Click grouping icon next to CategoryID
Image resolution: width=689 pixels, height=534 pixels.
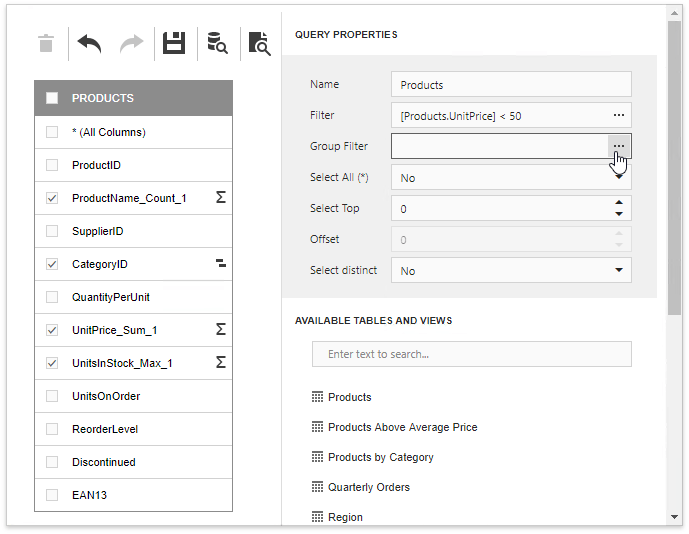[x=221, y=263]
